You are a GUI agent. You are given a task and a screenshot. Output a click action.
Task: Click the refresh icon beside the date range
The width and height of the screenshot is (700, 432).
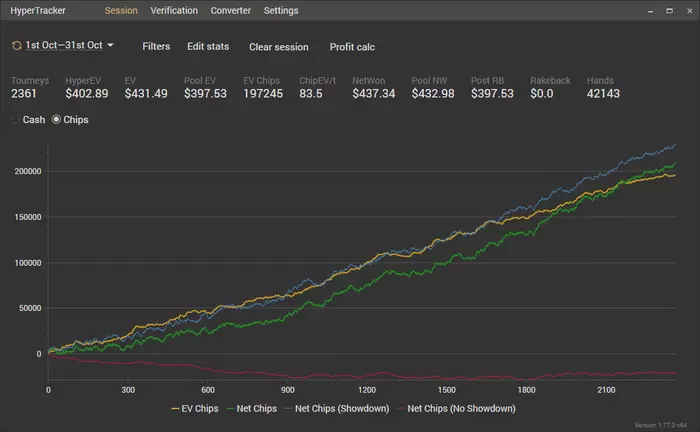(x=17, y=46)
